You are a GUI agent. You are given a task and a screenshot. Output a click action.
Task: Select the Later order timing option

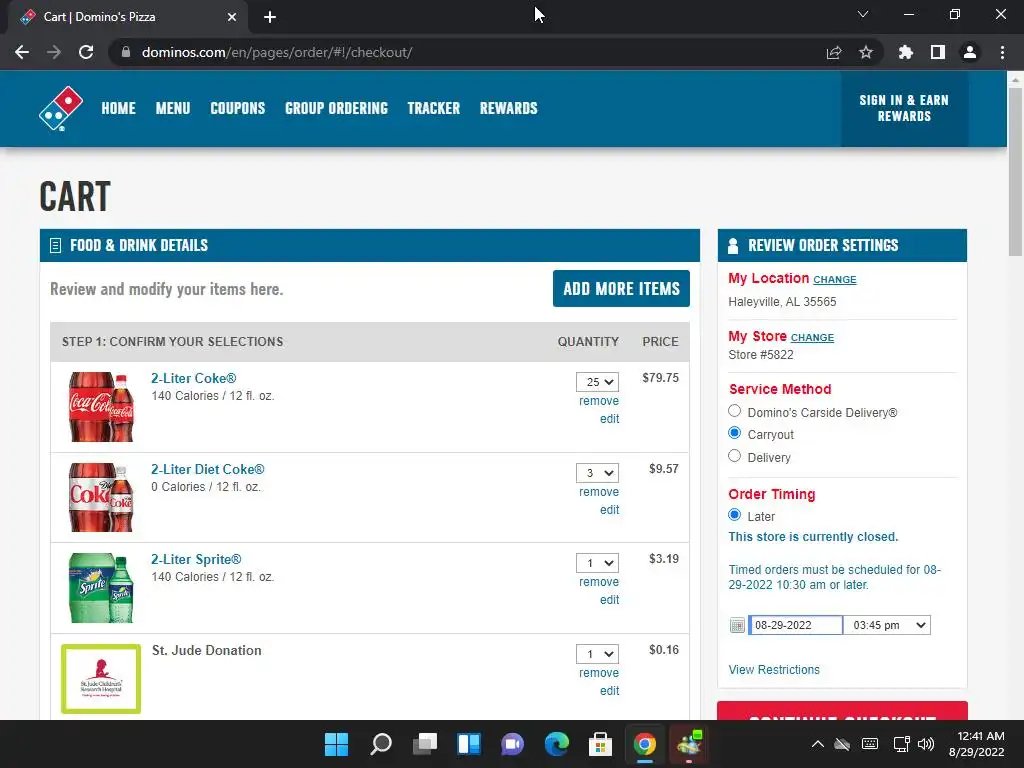click(x=735, y=515)
